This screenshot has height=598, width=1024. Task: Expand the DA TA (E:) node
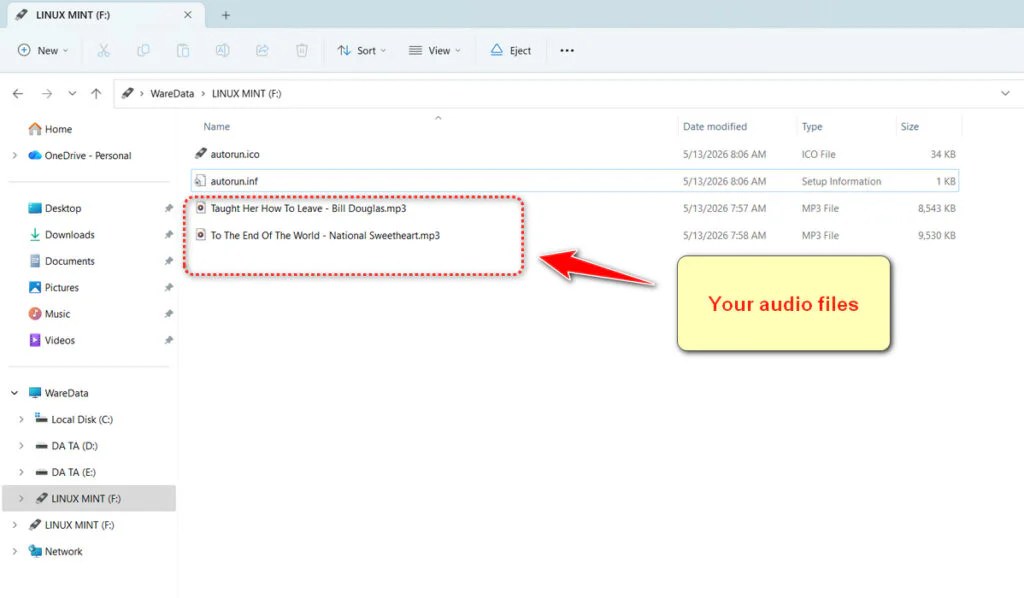tap(21, 472)
